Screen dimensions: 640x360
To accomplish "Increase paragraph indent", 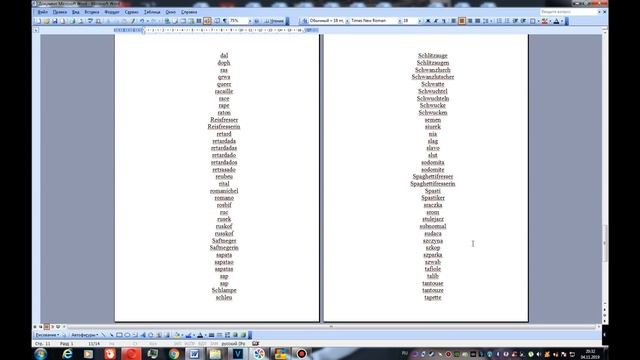I will pyautogui.click(x=524, y=21).
